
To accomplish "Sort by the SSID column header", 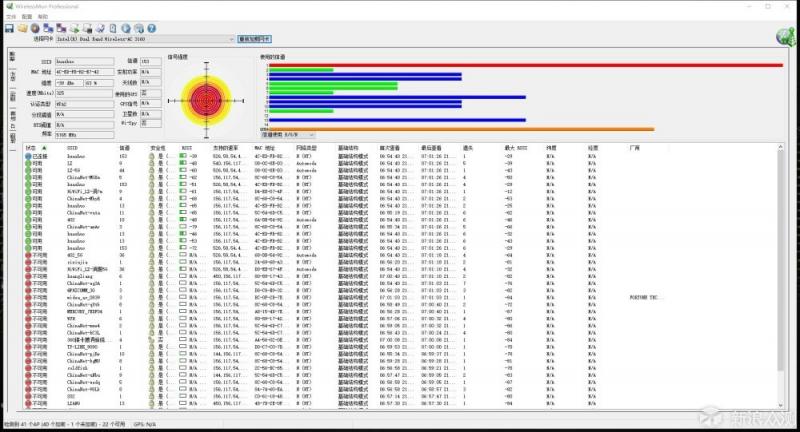I will tap(72, 148).
